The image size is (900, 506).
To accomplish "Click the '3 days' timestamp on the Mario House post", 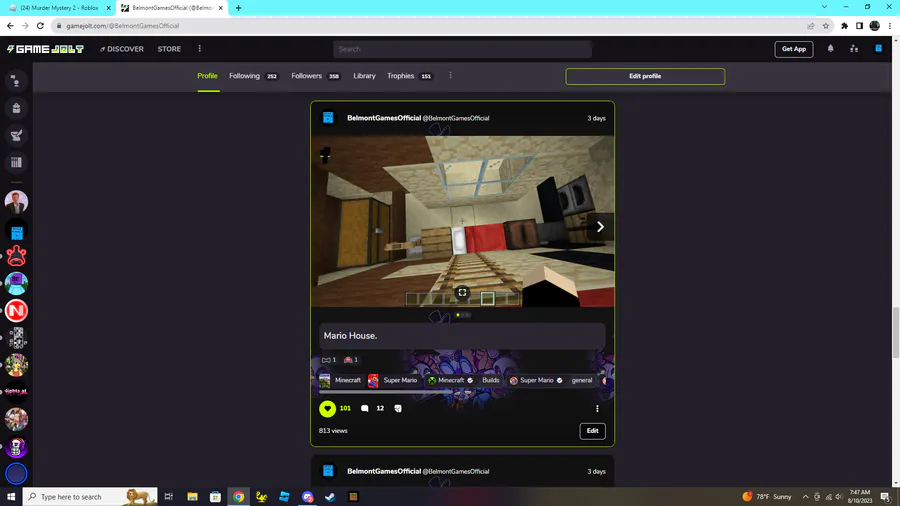I will [596, 118].
